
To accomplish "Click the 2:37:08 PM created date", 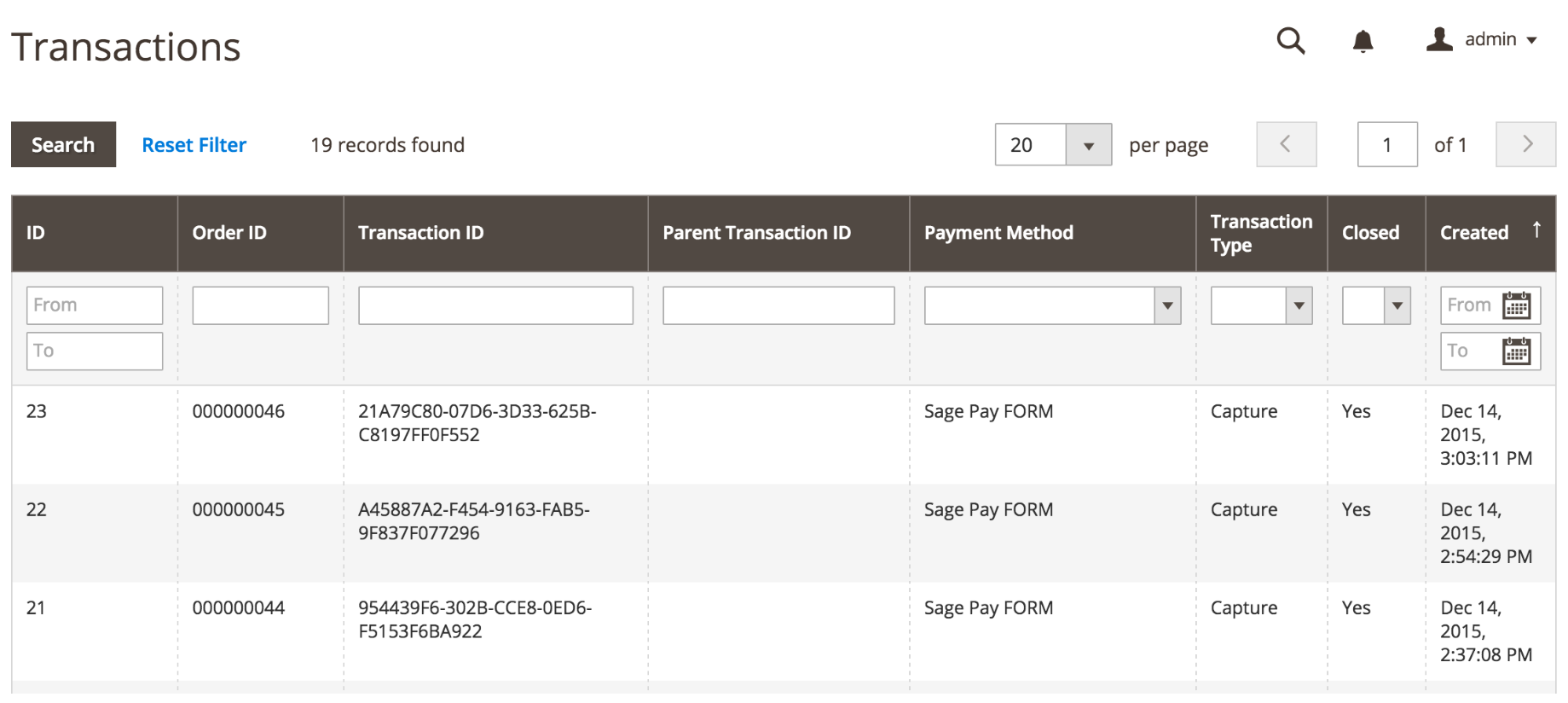I will (1486, 631).
